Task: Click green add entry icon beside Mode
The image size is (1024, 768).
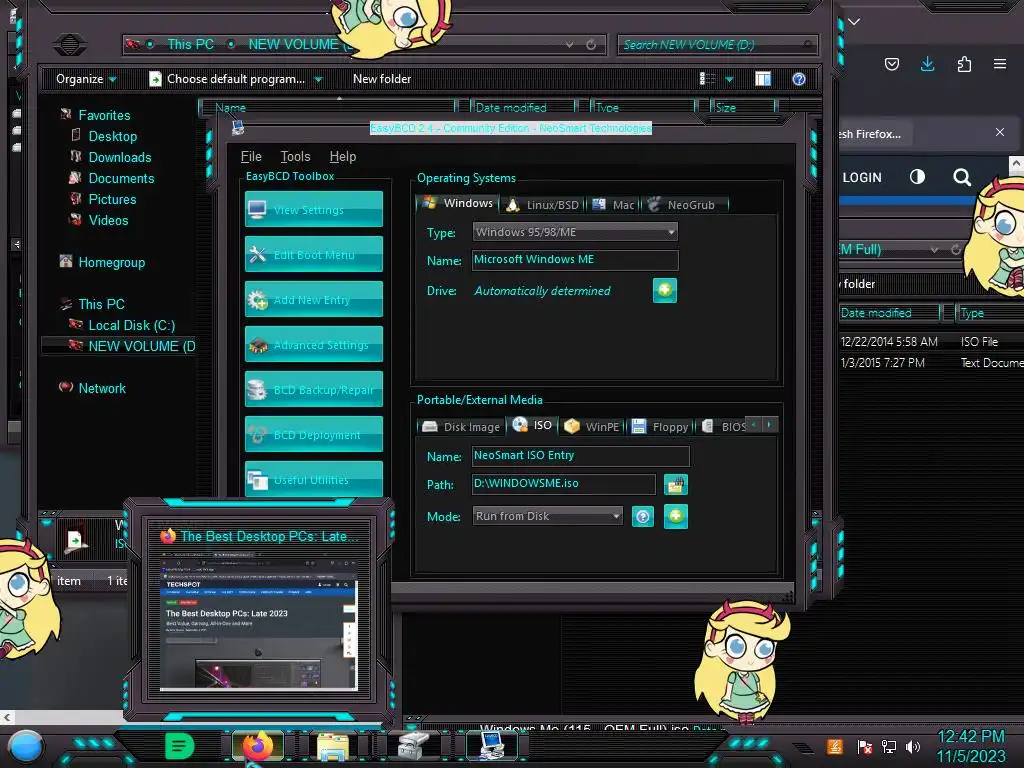Action: pyautogui.click(x=676, y=517)
